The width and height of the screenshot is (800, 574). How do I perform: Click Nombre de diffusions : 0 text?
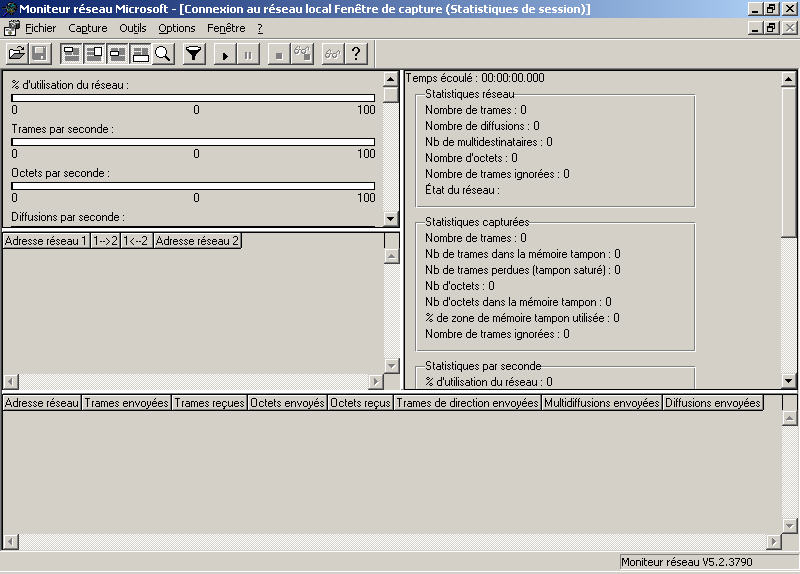pyautogui.click(x=482, y=126)
